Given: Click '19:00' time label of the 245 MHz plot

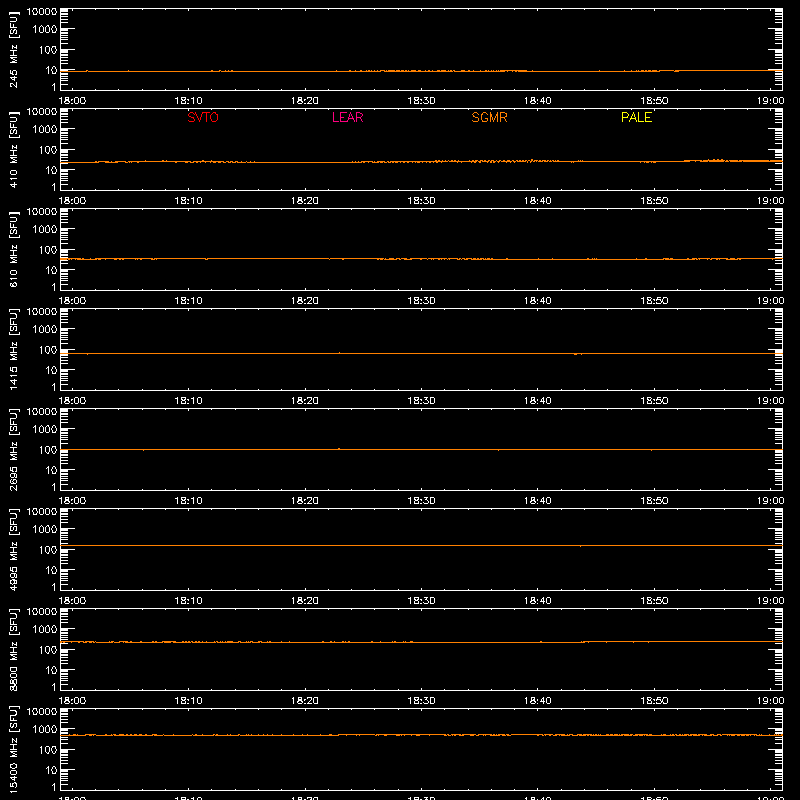Looking at the screenshot, I should (770, 101).
